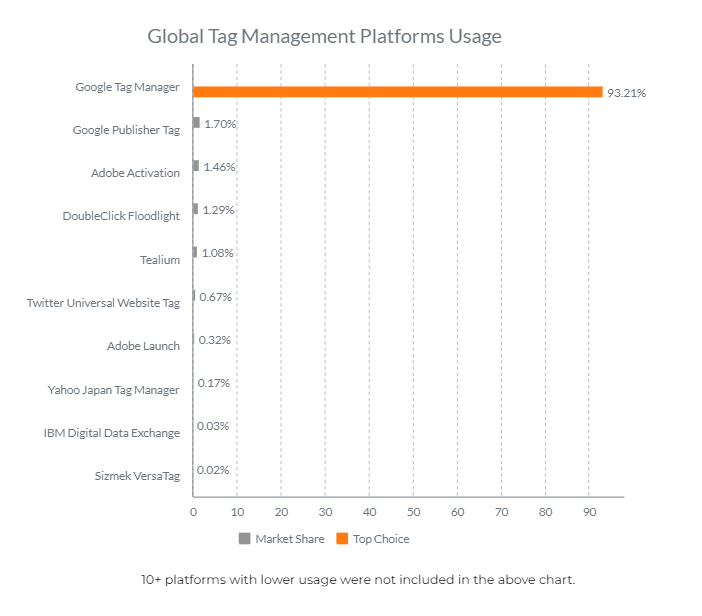Viewport: 702px width, 616px height.
Task: Click the x-axis tick label 50
Action: tap(413, 512)
